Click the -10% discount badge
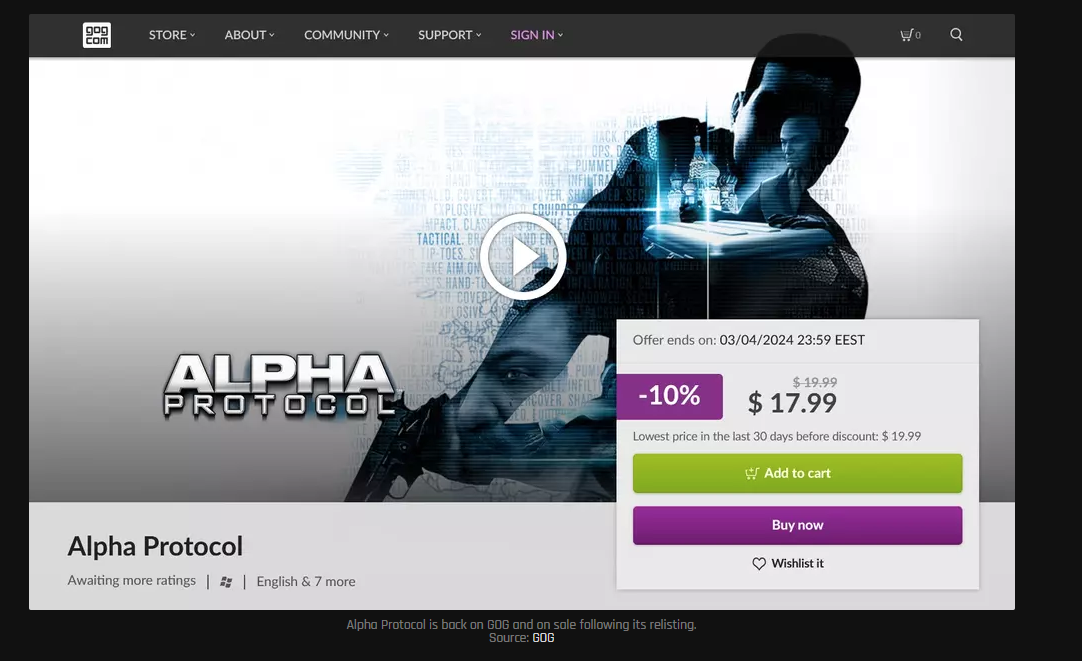This screenshot has width=1082, height=661. pyautogui.click(x=669, y=396)
